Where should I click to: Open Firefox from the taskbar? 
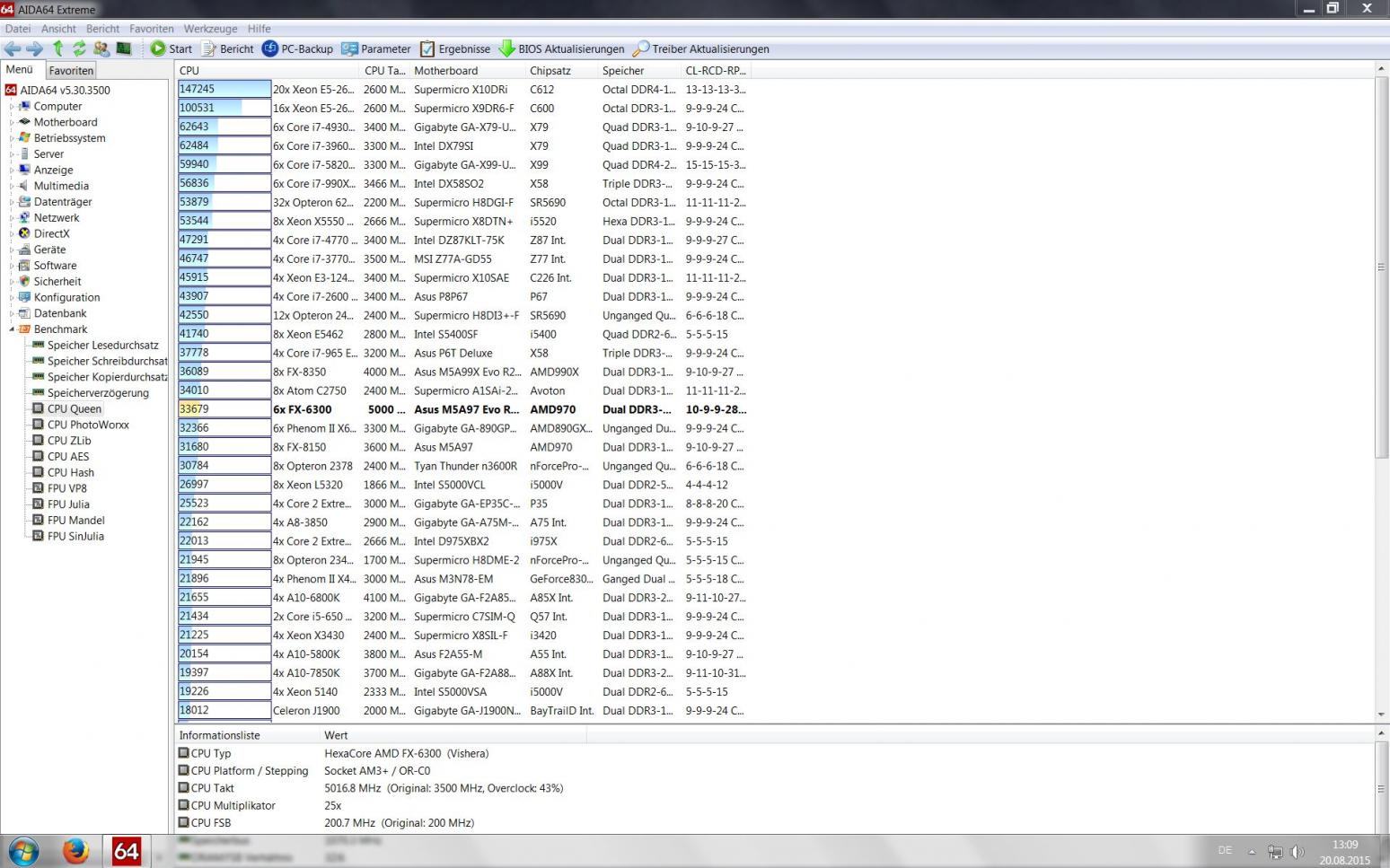coord(75,851)
